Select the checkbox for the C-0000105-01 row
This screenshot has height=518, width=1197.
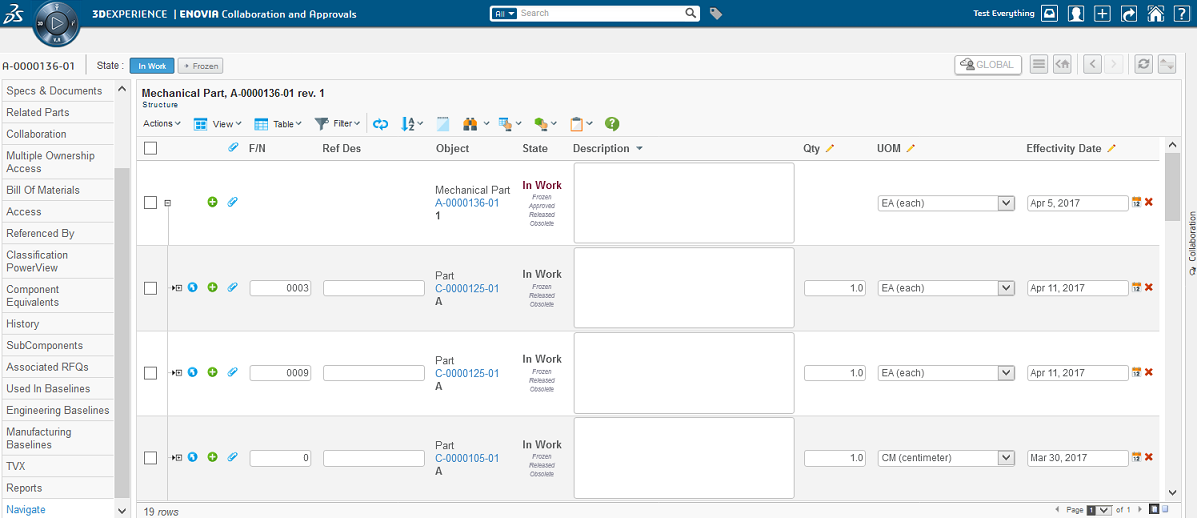point(150,458)
